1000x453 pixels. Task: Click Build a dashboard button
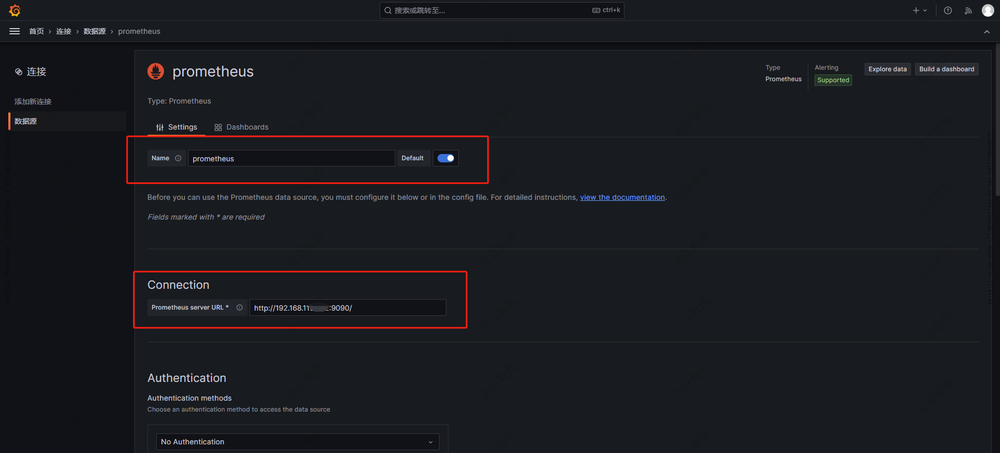tap(946, 69)
